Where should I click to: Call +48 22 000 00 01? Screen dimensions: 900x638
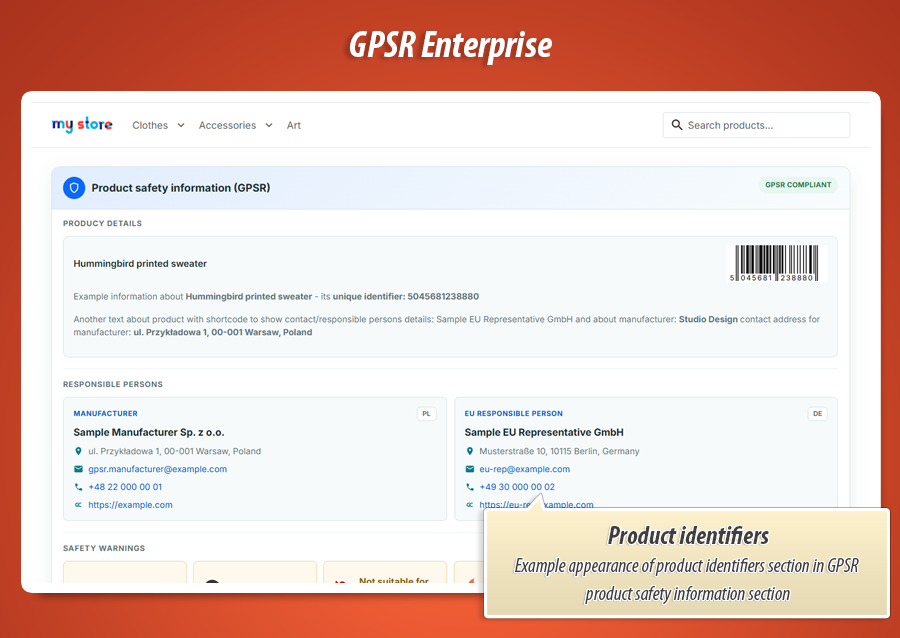coord(125,487)
